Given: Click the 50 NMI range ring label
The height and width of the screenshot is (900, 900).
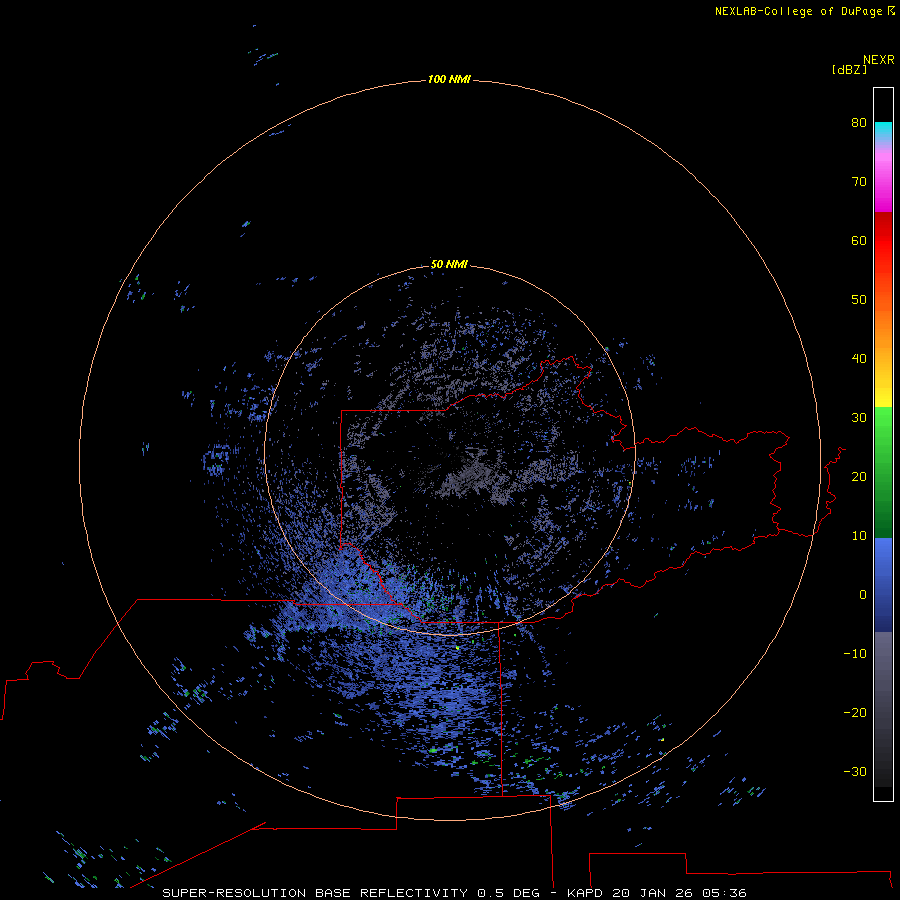Looking at the screenshot, I should (449, 264).
